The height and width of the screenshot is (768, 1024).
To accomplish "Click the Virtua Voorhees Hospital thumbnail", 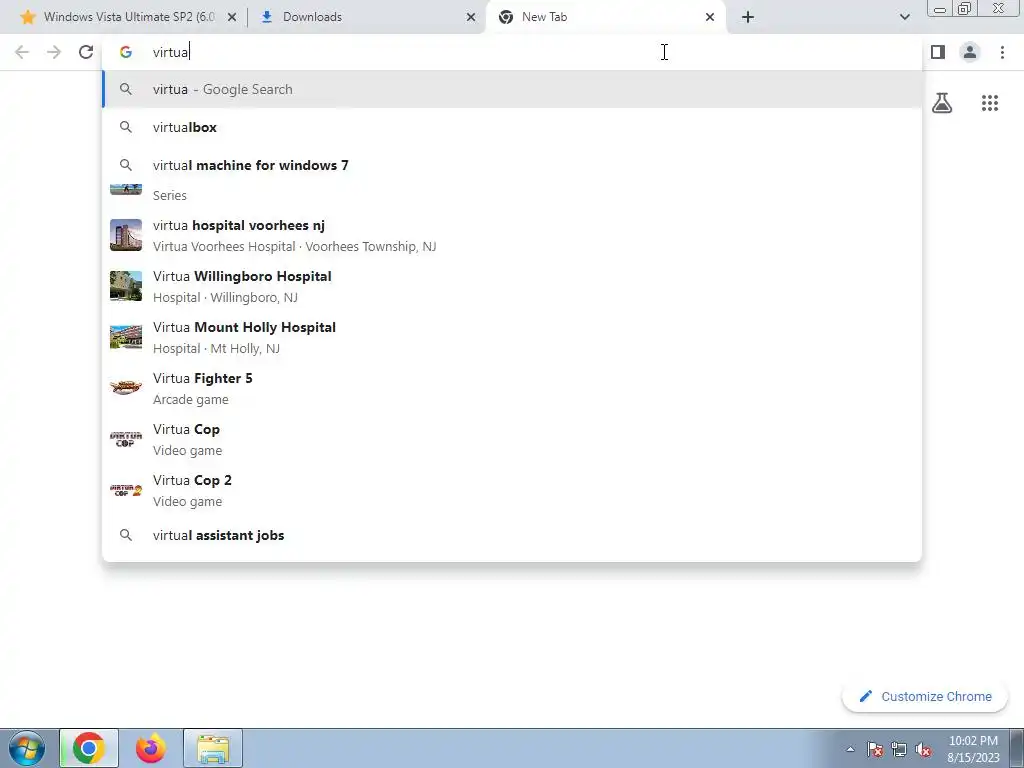I will (126, 235).
